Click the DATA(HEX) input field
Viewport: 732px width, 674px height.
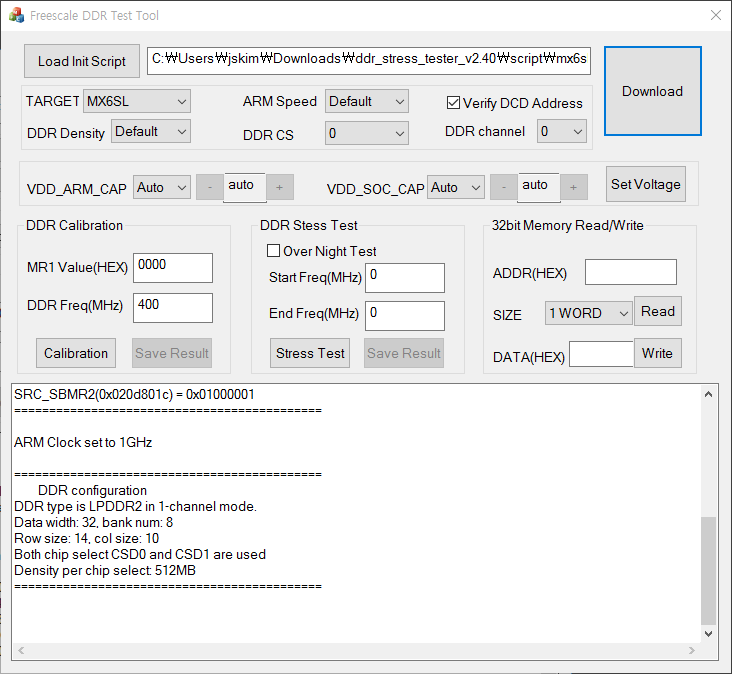[x=601, y=354]
